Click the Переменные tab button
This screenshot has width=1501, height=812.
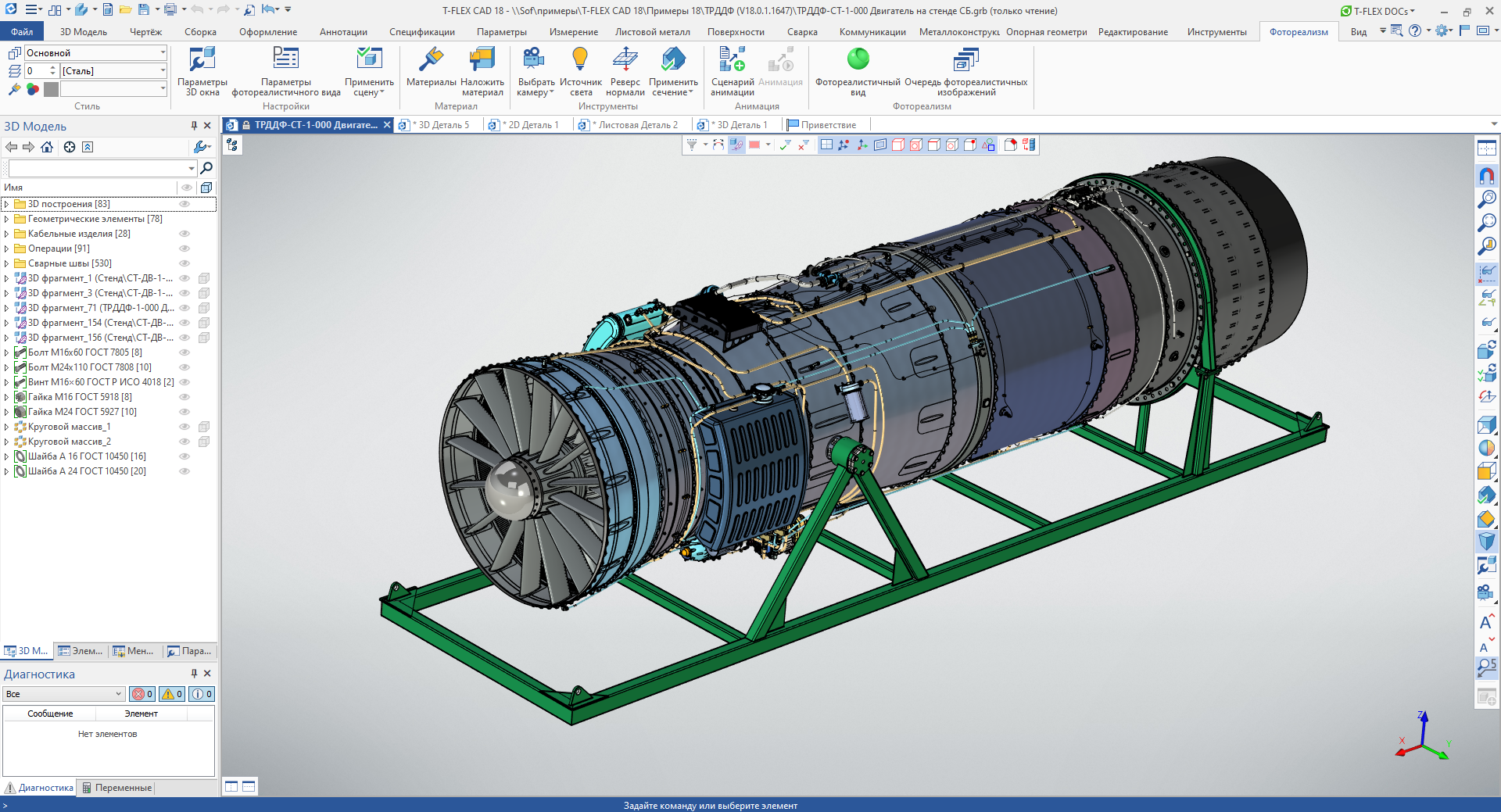click(x=117, y=788)
